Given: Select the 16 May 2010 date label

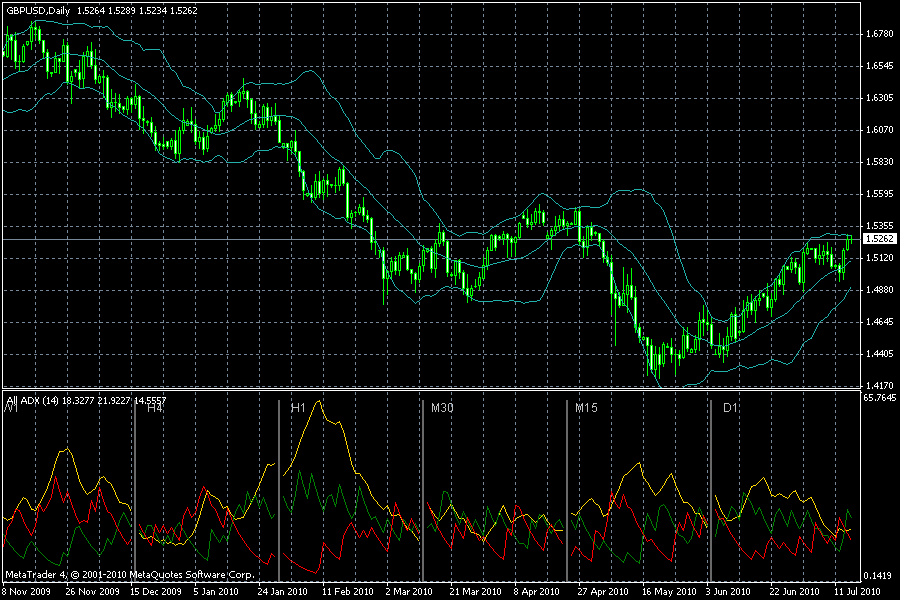Looking at the screenshot, I should click(x=669, y=591).
